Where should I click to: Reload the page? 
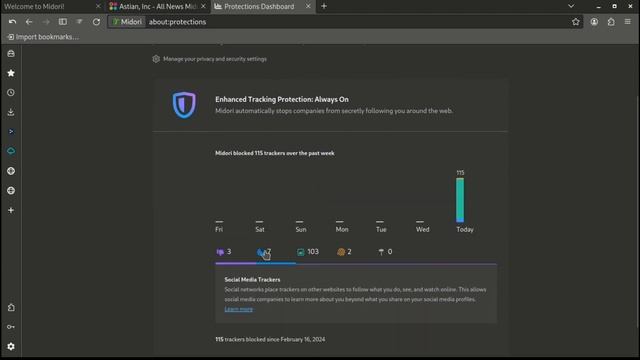click(96, 22)
